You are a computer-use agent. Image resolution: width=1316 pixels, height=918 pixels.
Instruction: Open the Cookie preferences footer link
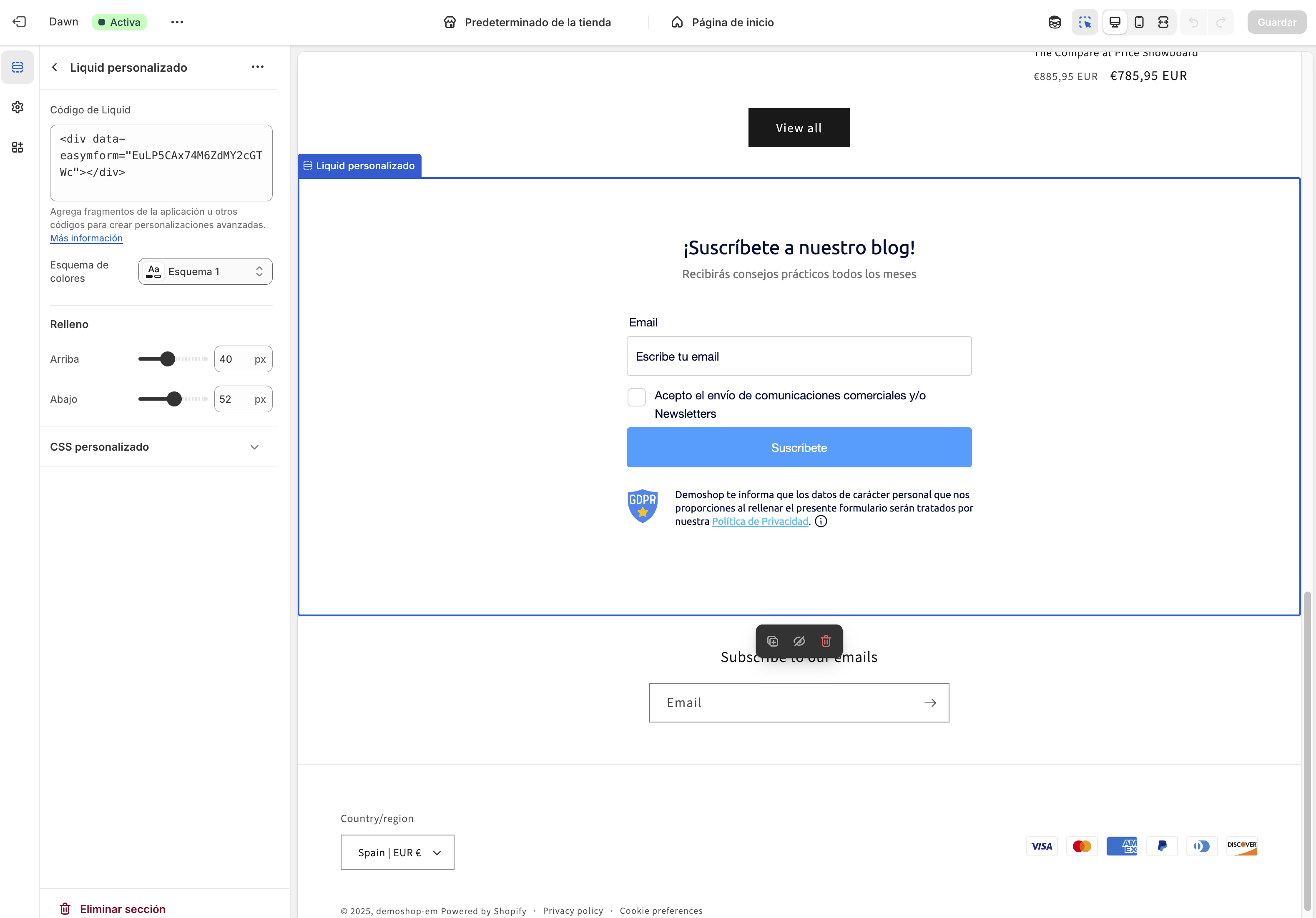(x=661, y=910)
